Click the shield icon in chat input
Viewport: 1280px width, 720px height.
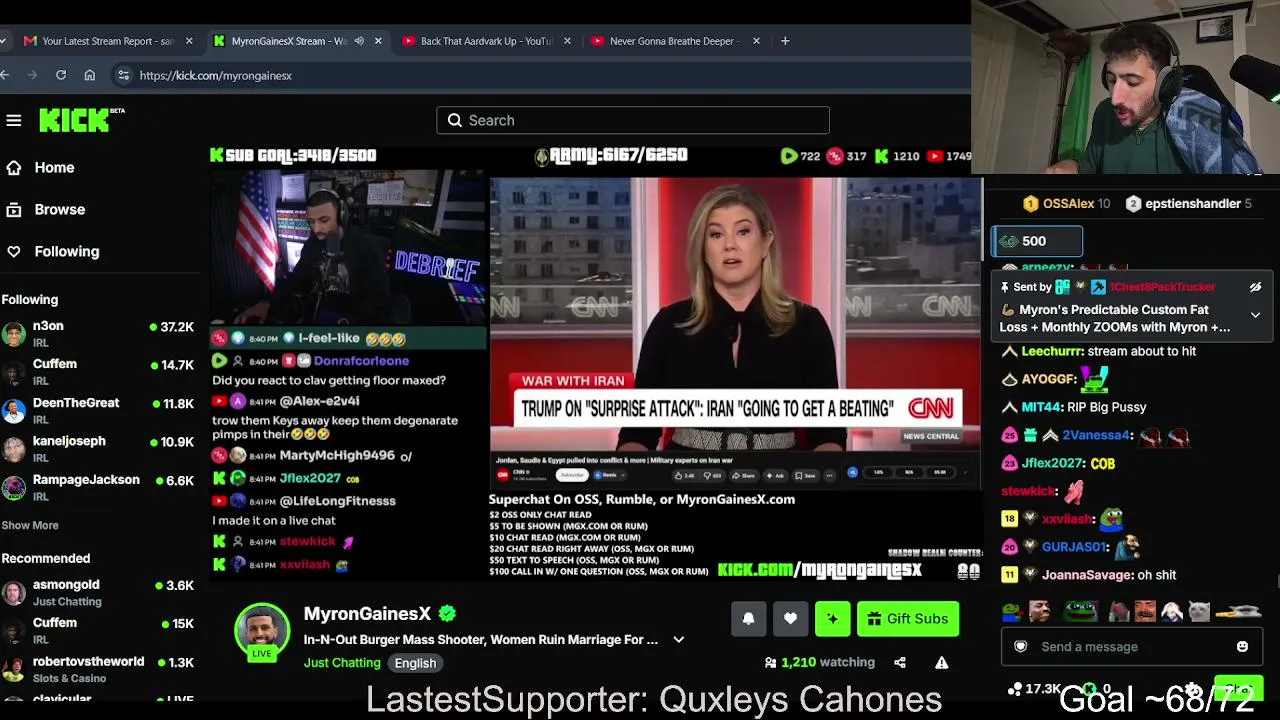pos(1021,647)
